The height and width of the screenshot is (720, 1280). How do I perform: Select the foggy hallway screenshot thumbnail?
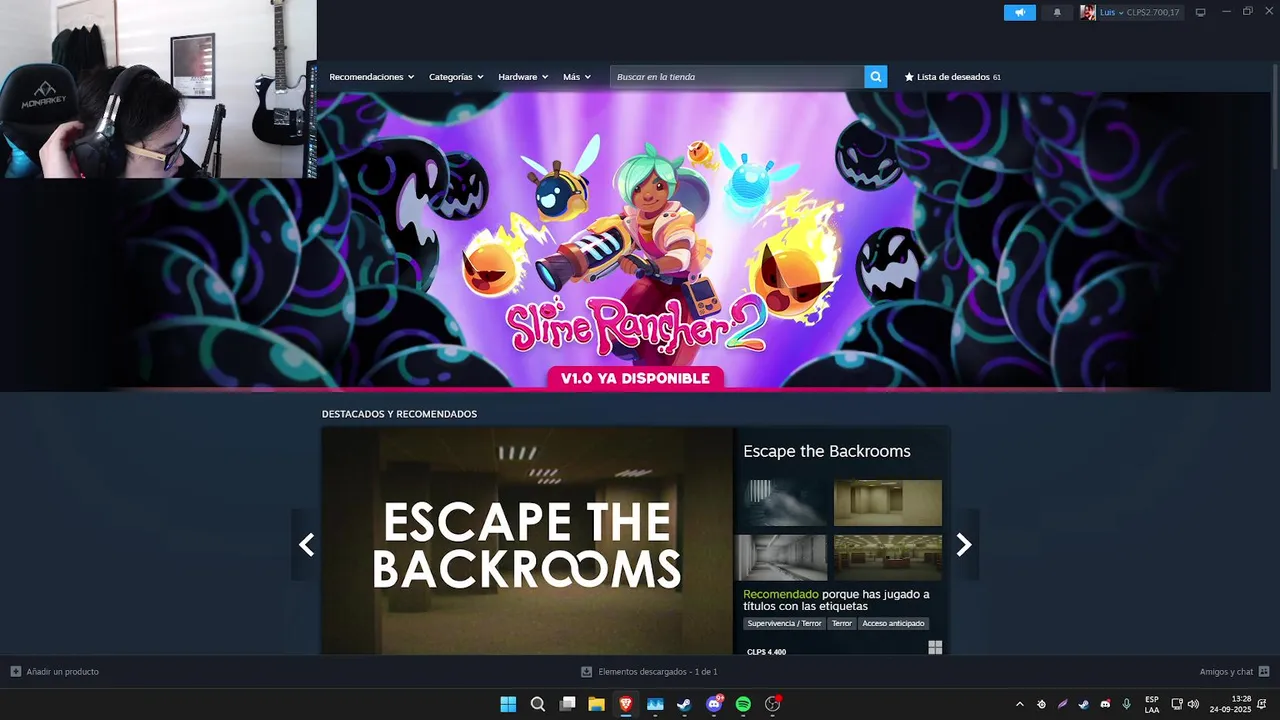781,503
